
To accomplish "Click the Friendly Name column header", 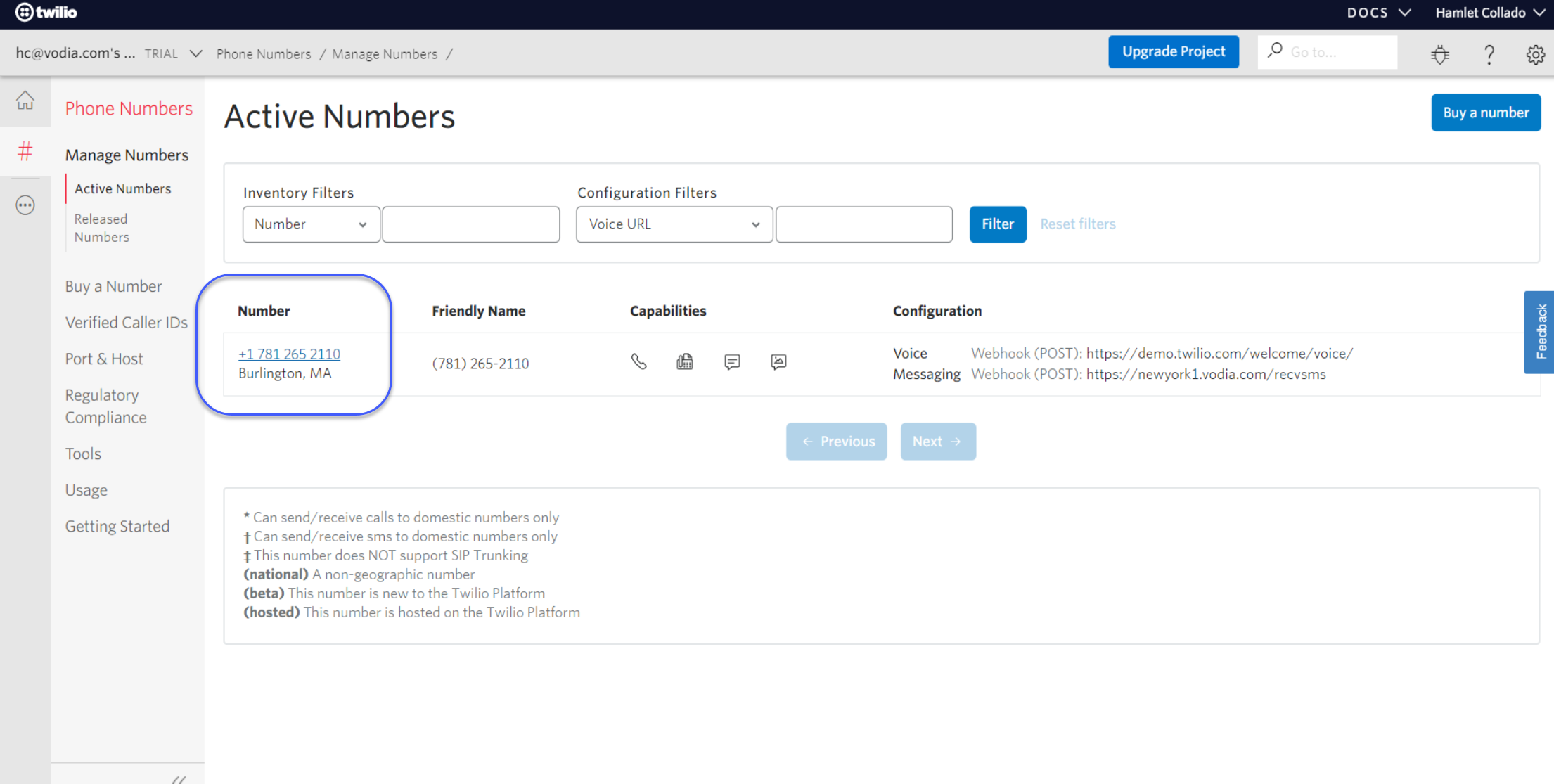I will click(479, 311).
